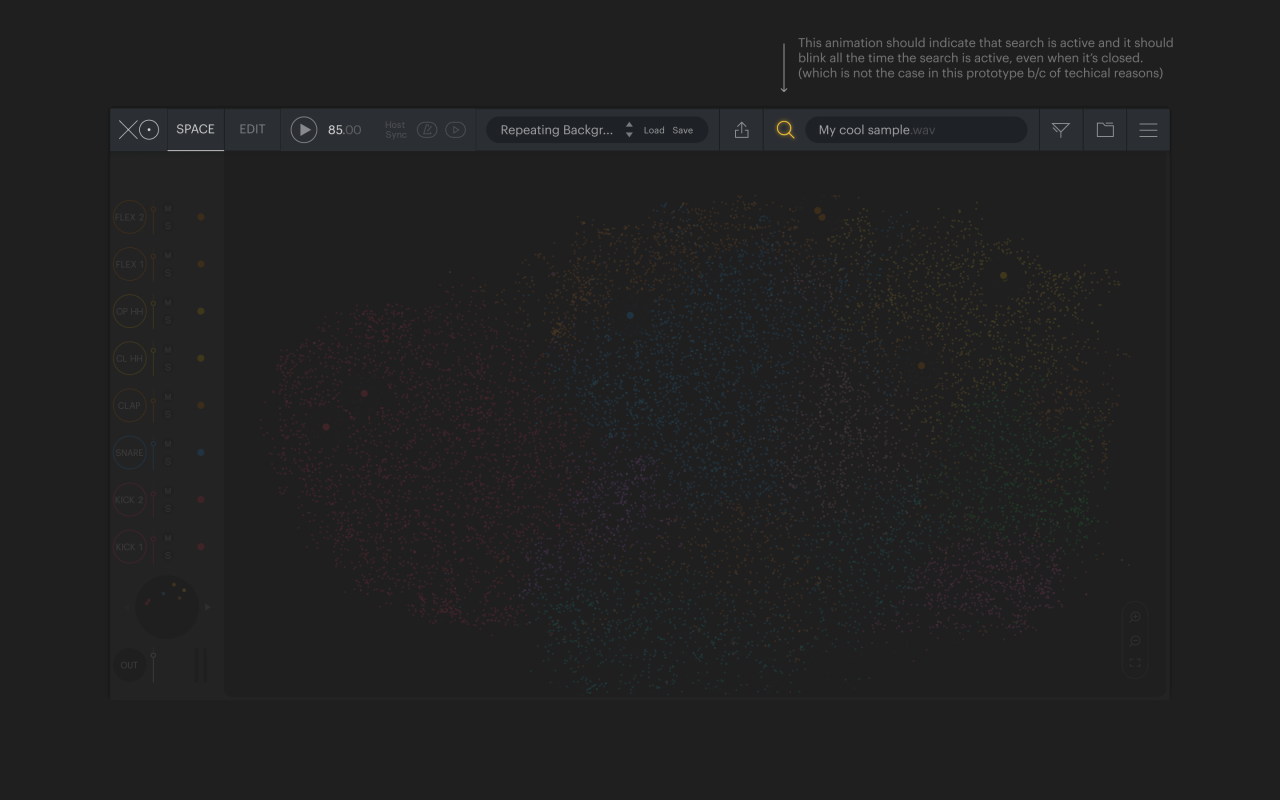Viewport: 1280px width, 800px height.
Task: Solo the SNARE channel
Action: pos(168,462)
